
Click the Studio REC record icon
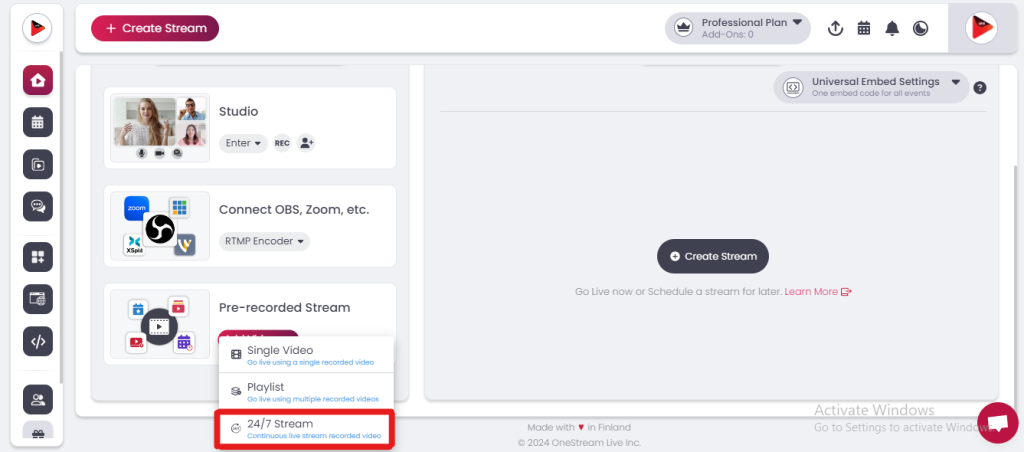click(x=282, y=143)
